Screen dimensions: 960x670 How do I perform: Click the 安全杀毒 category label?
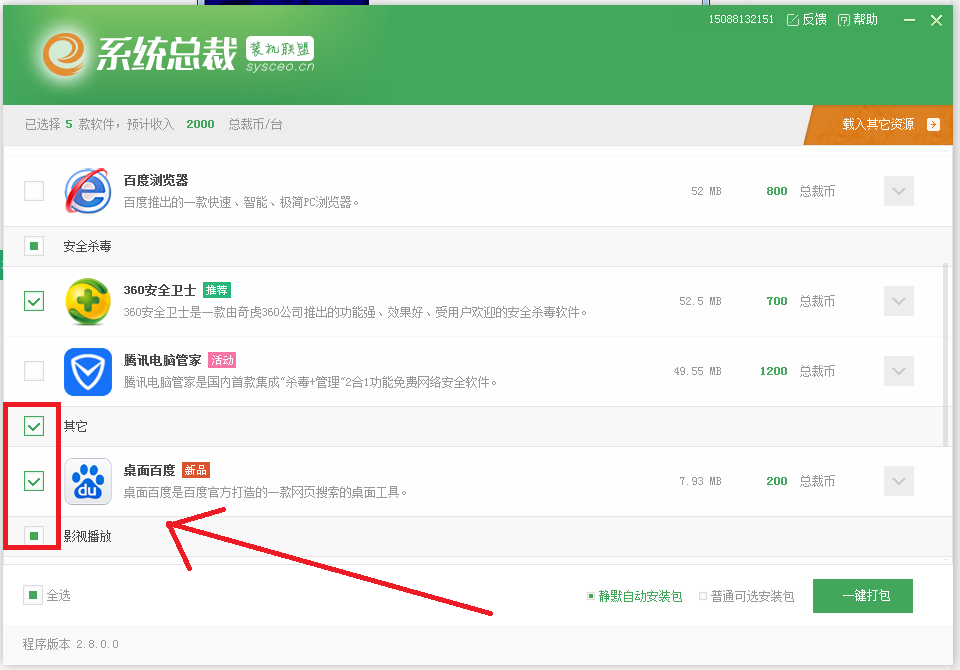88,246
